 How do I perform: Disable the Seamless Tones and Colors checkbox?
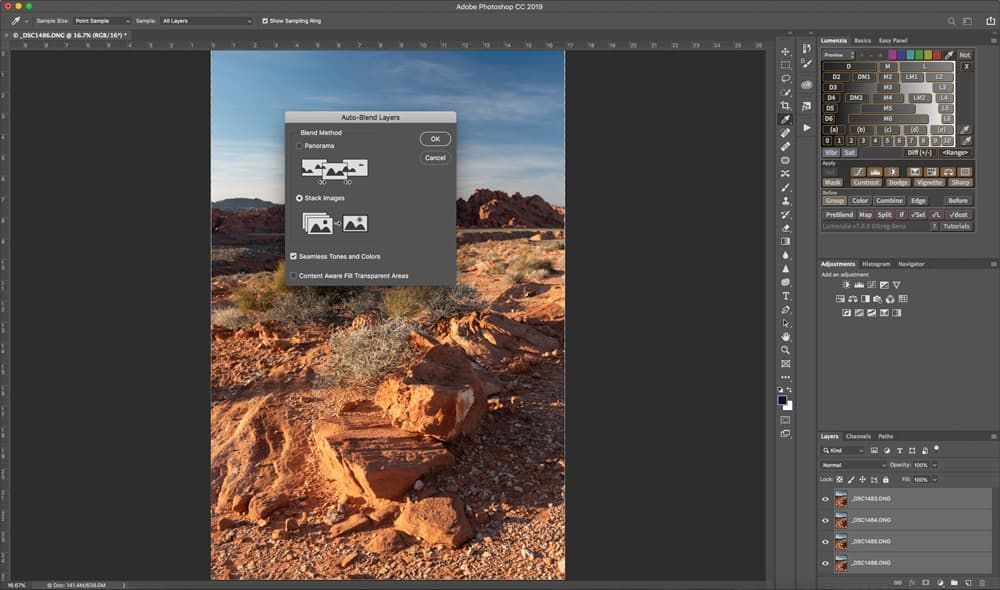293,256
